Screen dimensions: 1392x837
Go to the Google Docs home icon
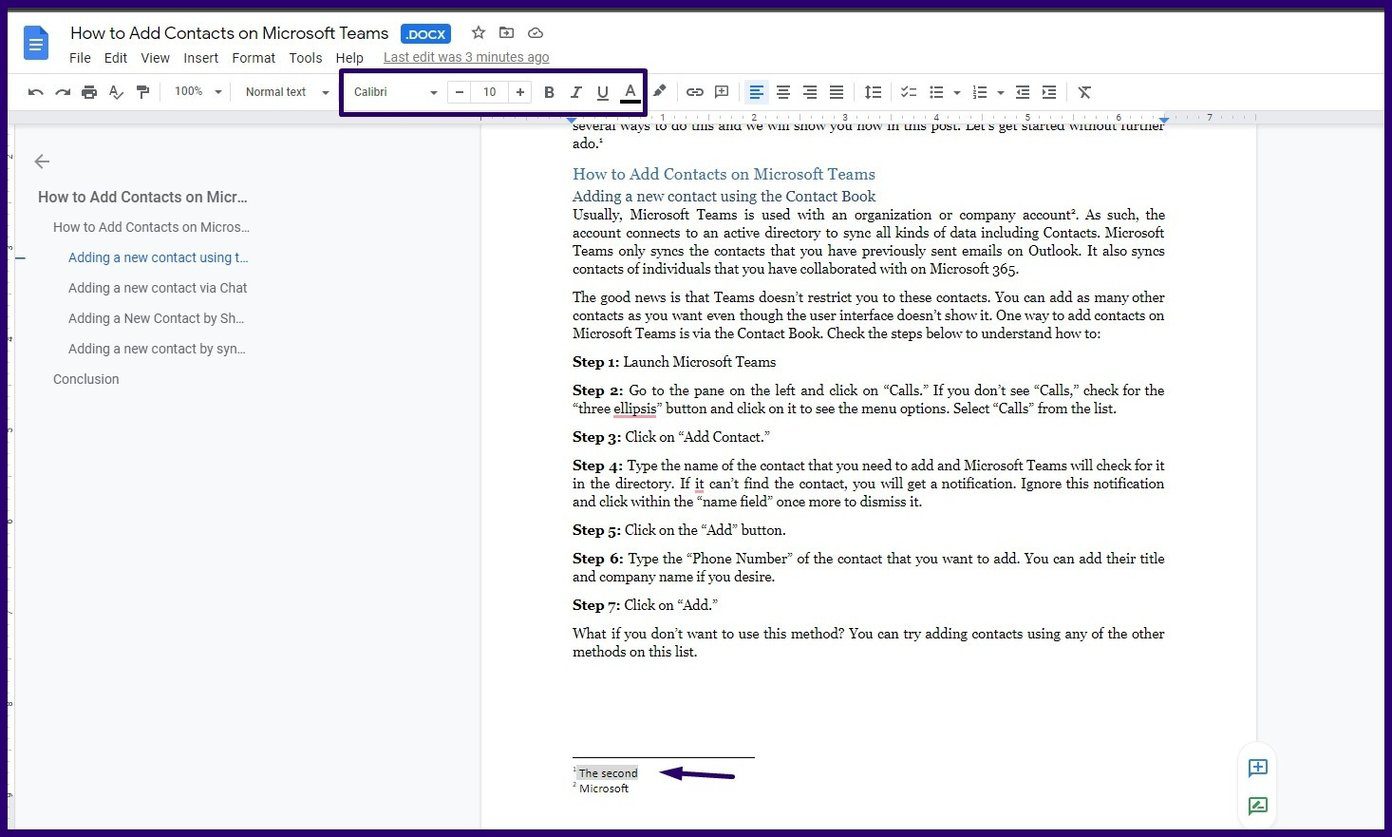pos(36,43)
